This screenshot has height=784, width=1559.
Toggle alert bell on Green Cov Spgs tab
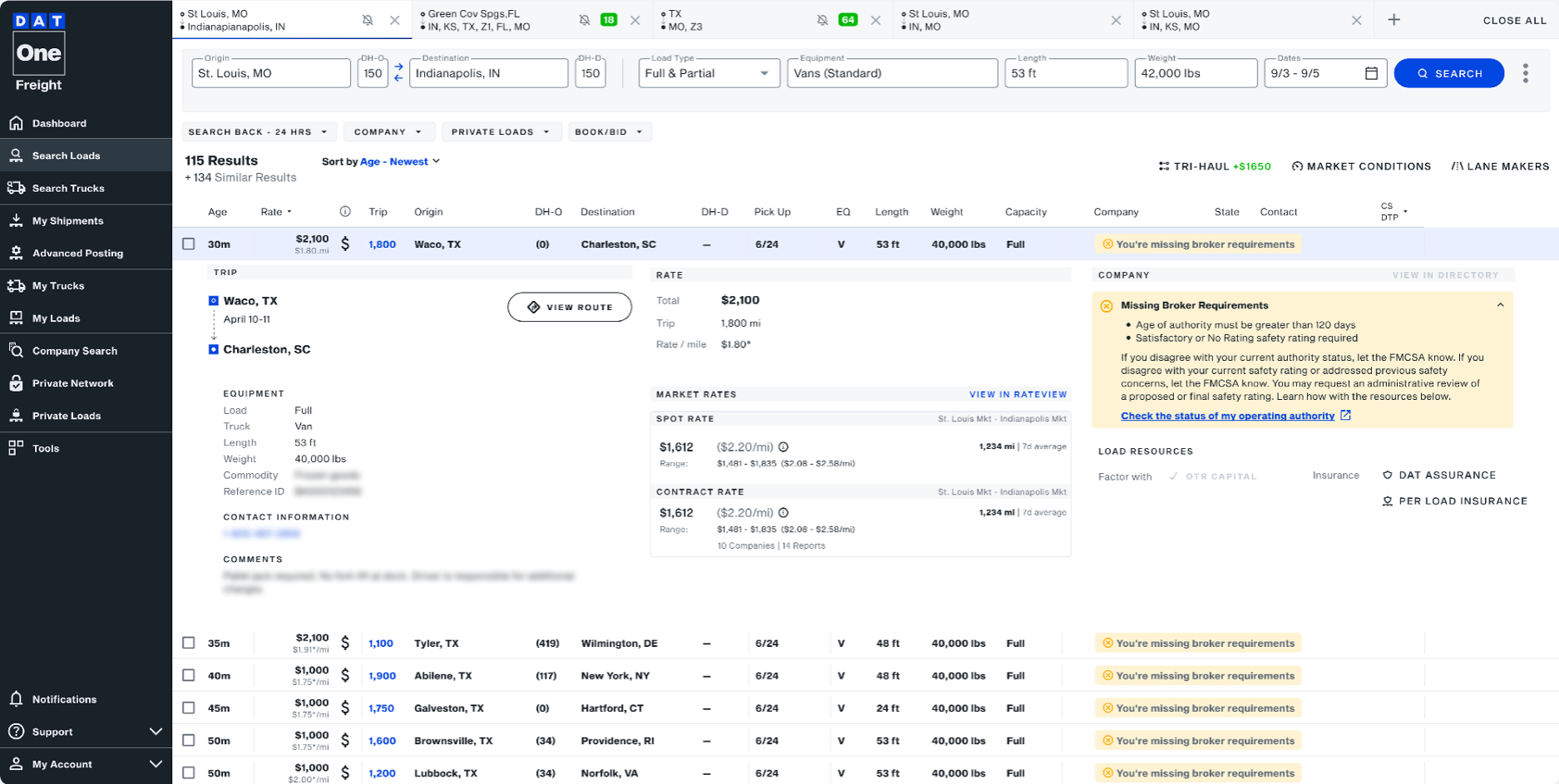coord(585,20)
